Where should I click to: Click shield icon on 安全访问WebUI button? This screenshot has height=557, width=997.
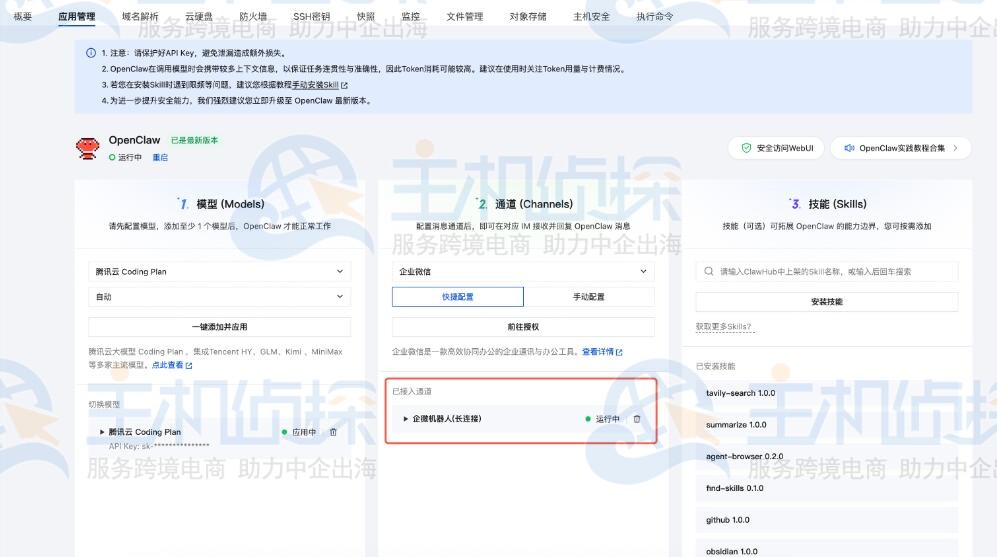pyautogui.click(x=746, y=148)
